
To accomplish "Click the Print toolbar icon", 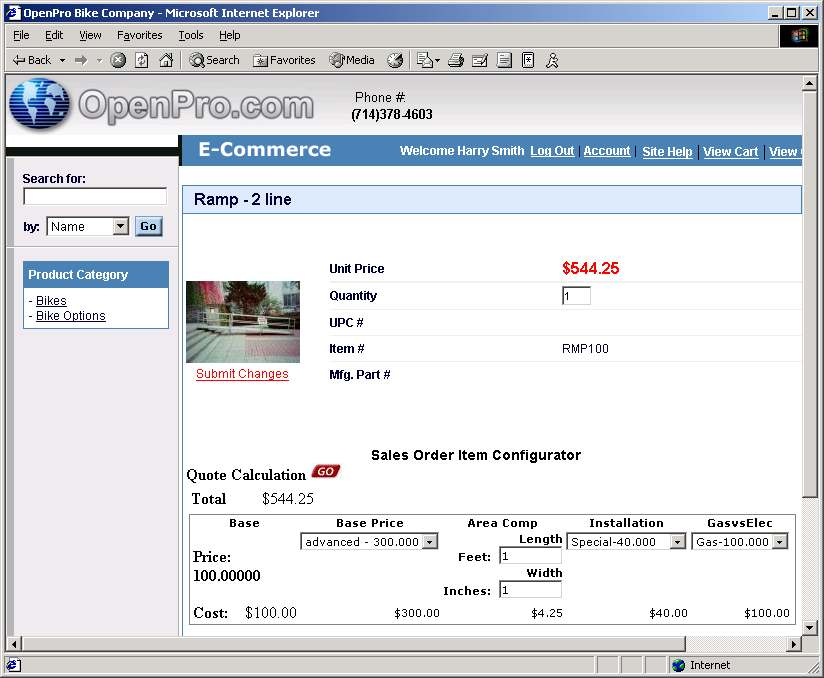I will point(456,60).
